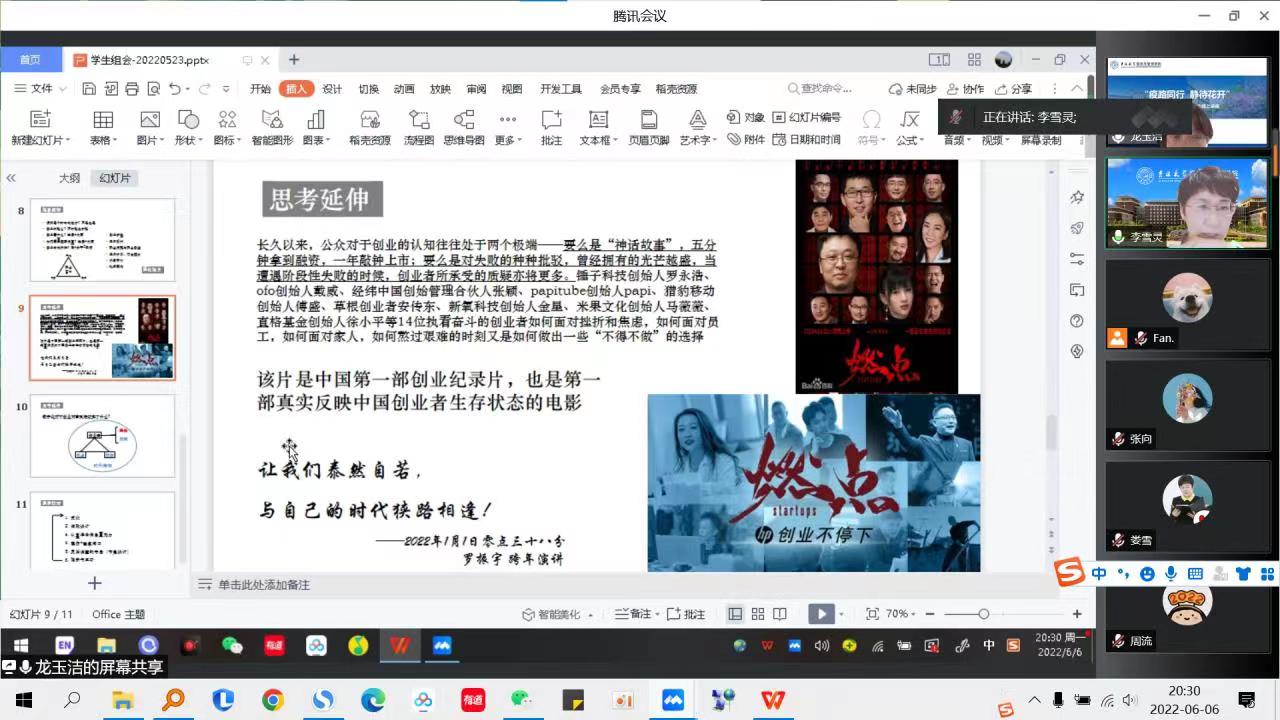This screenshot has height=720, width=1280.
Task: Open the 大纲 outline panel tab
Action: coord(69,178)
